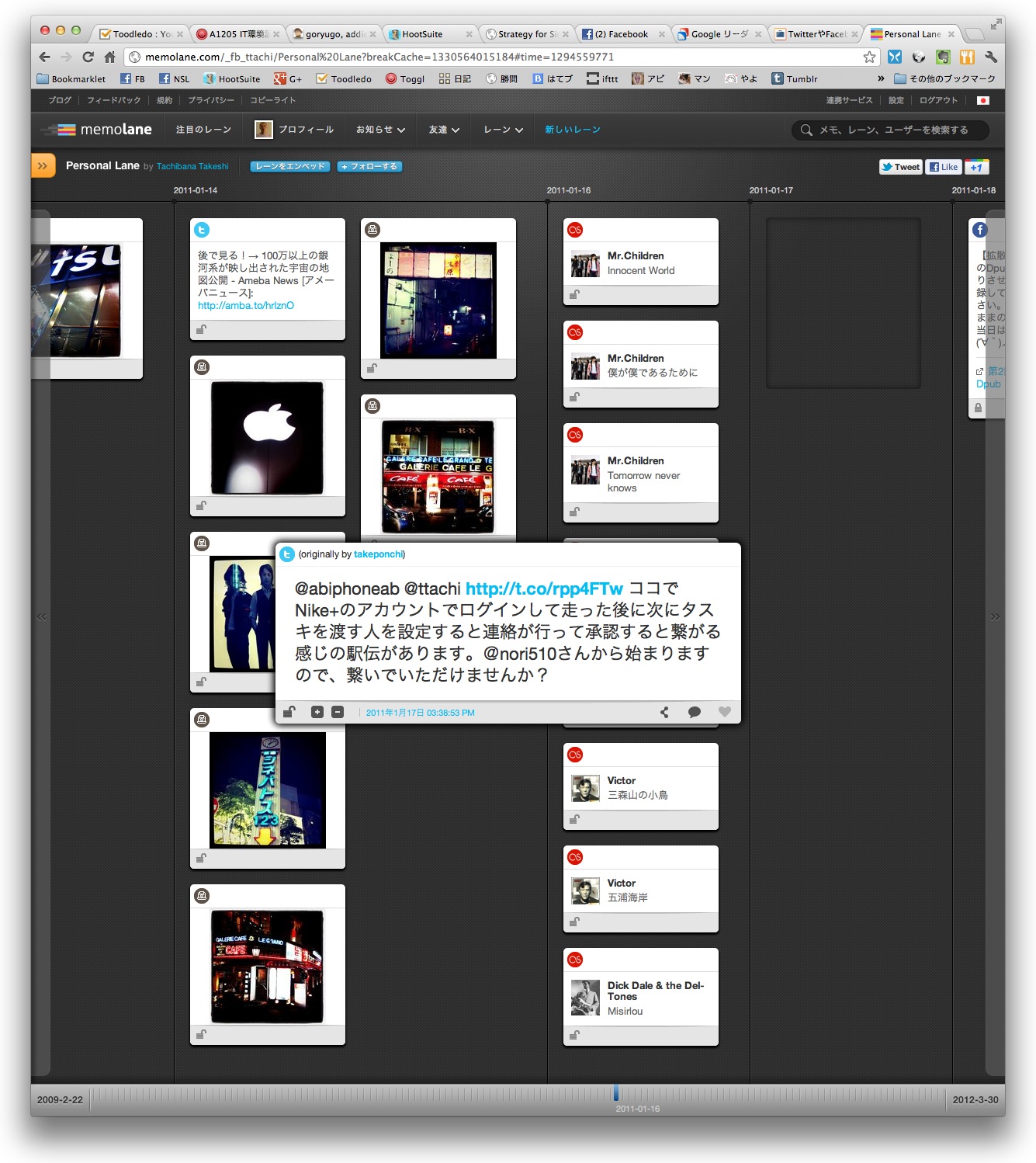Click the minus icon in tweet popup
This screenshot has height=1163, width=1036.
coord(338,712)
